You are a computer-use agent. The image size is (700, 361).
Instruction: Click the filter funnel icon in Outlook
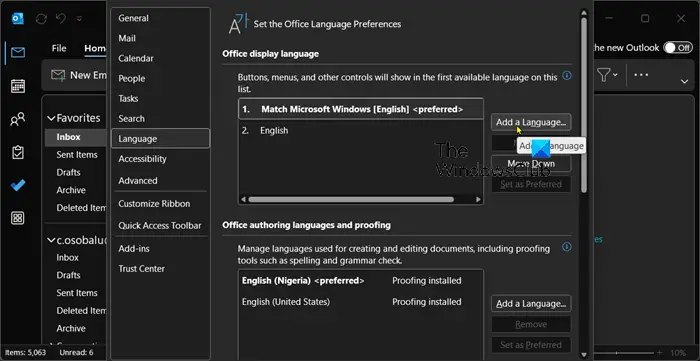pyautogui.click(x=604, y=75)
